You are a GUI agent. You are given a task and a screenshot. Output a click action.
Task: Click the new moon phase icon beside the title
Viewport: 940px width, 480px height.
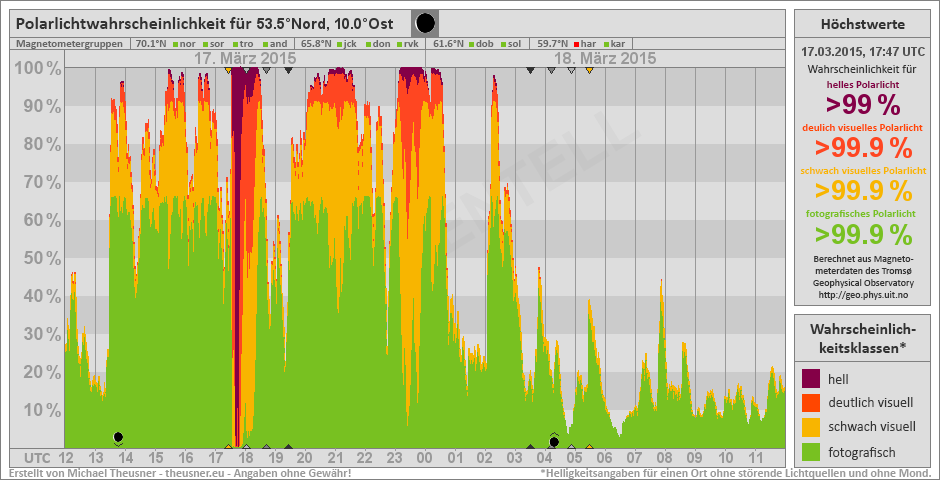(x=425, y=24)
